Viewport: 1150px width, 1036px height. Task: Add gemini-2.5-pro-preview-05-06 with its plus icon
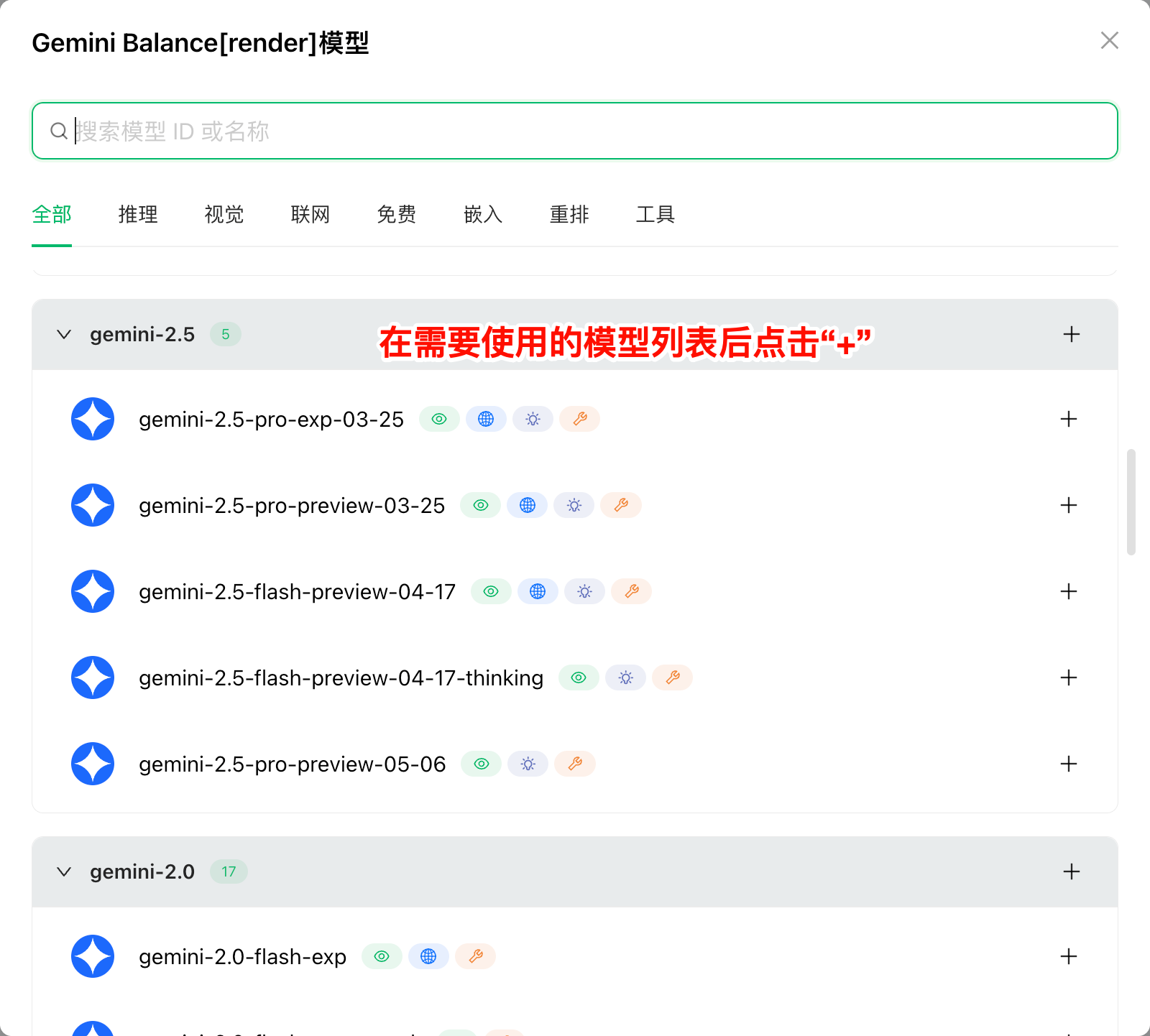click(x=1069, y=764)
